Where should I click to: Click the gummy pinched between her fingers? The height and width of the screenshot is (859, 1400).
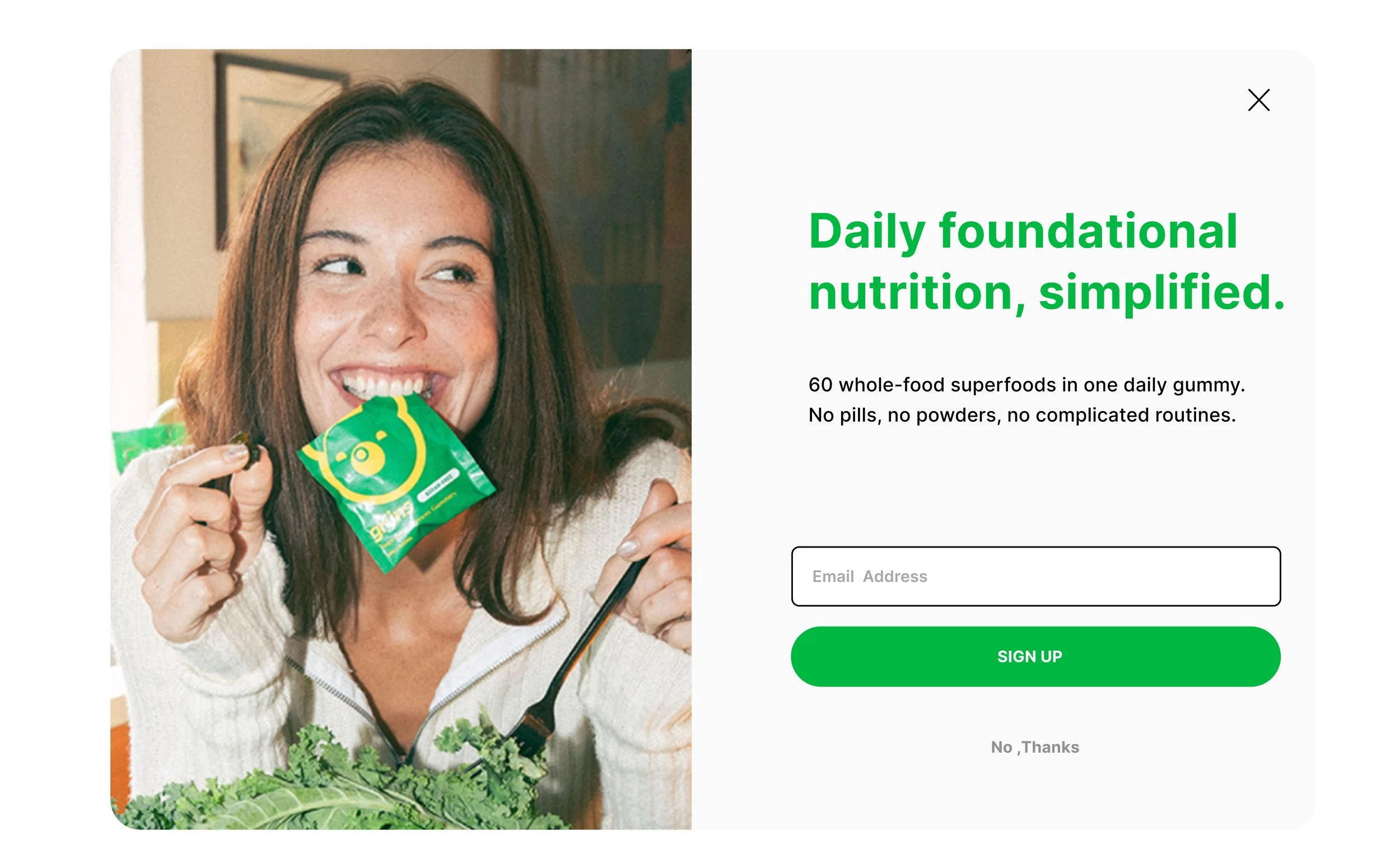pos(250,451)
